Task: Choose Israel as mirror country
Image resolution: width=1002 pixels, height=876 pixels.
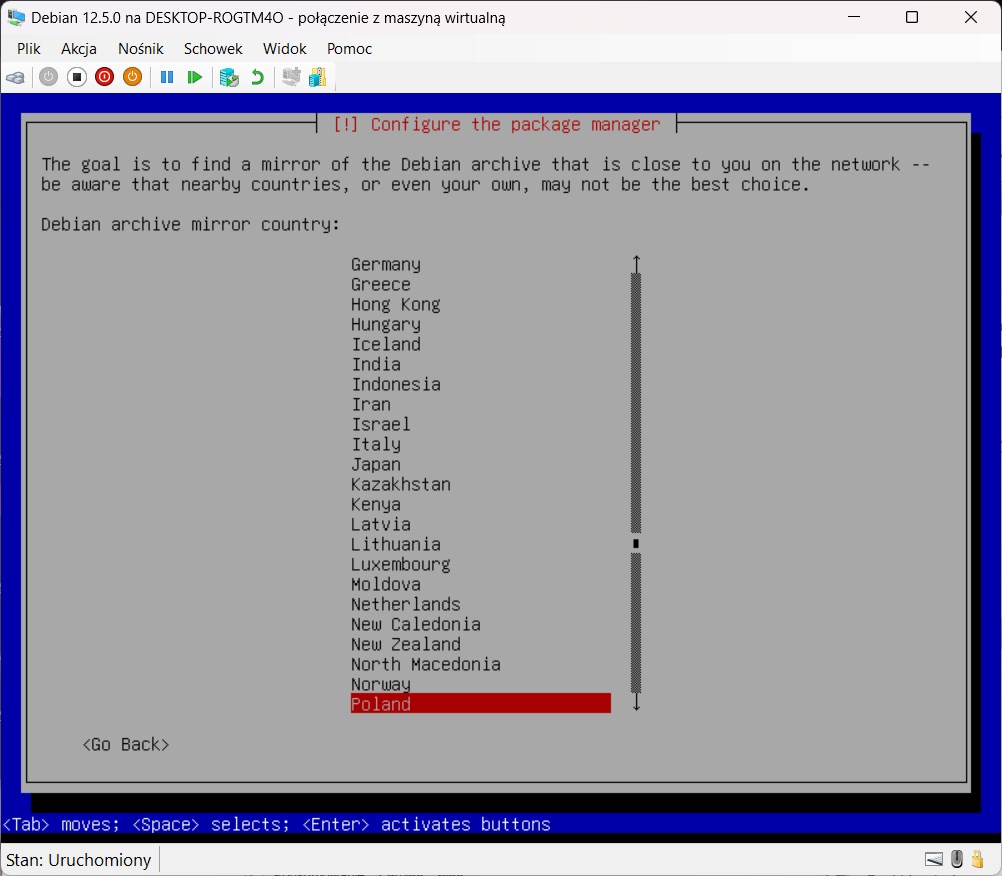Action: point(381,424)
